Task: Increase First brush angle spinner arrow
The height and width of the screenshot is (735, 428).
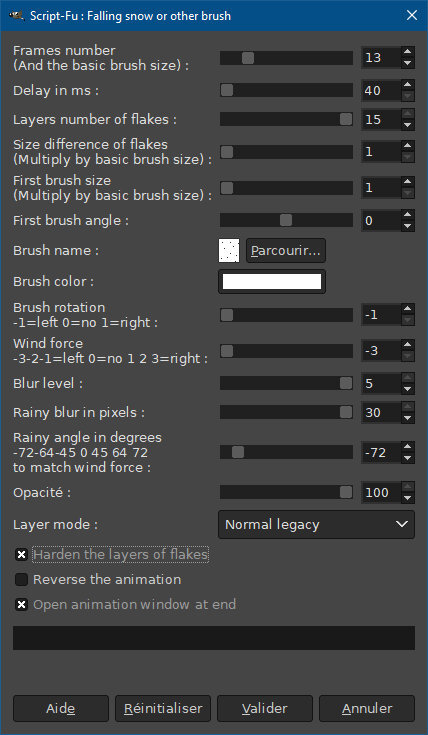Action: pyautogui.click(x=408, y=215)
